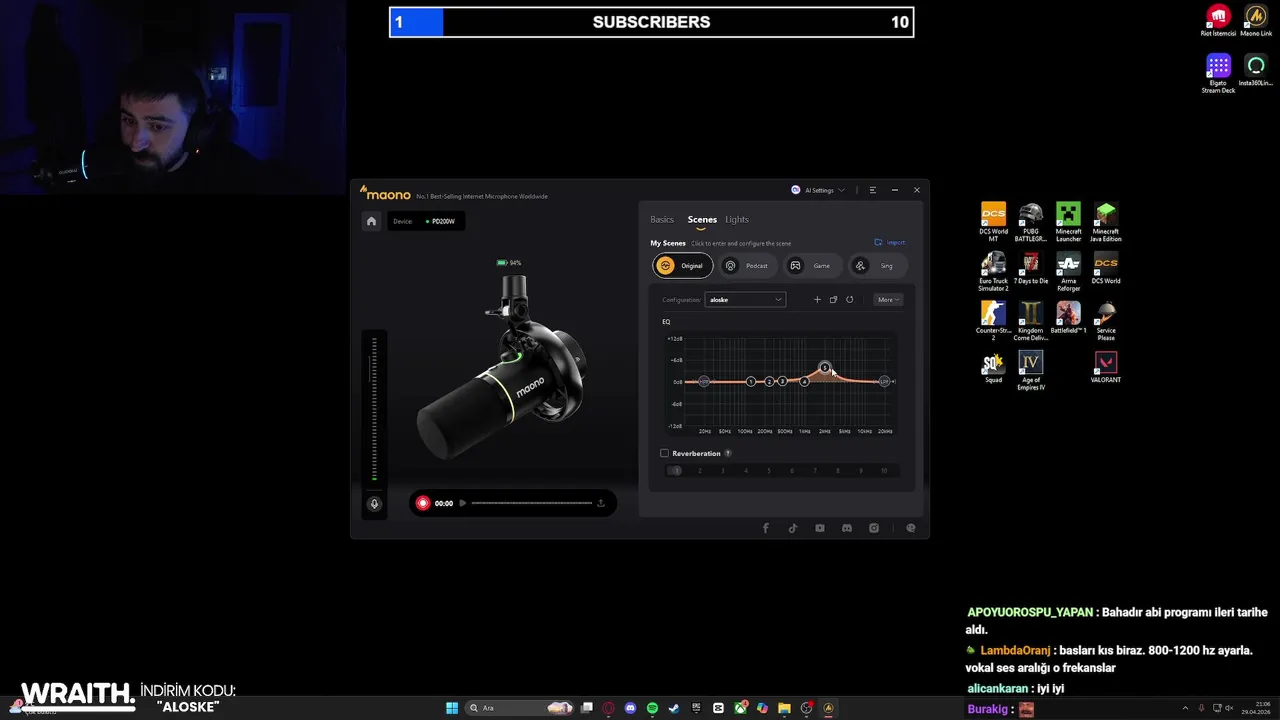Image resolution: width=1280 pixels, height=720 pixels.
Task: Select the Elgato Stream Deck desktop icon
Action: (x=1218, y=74)
